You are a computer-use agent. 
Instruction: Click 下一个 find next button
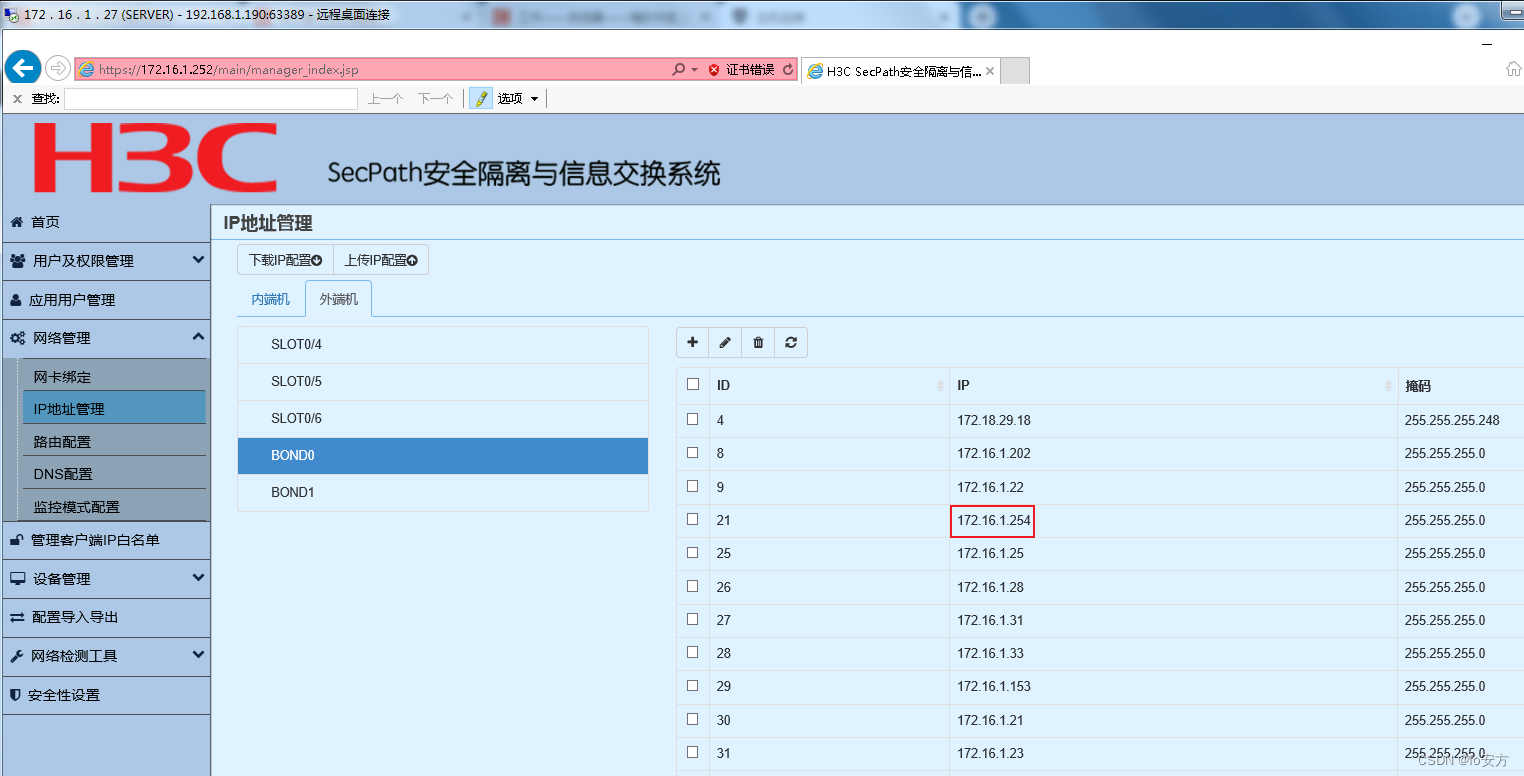[x=435, y=98]
